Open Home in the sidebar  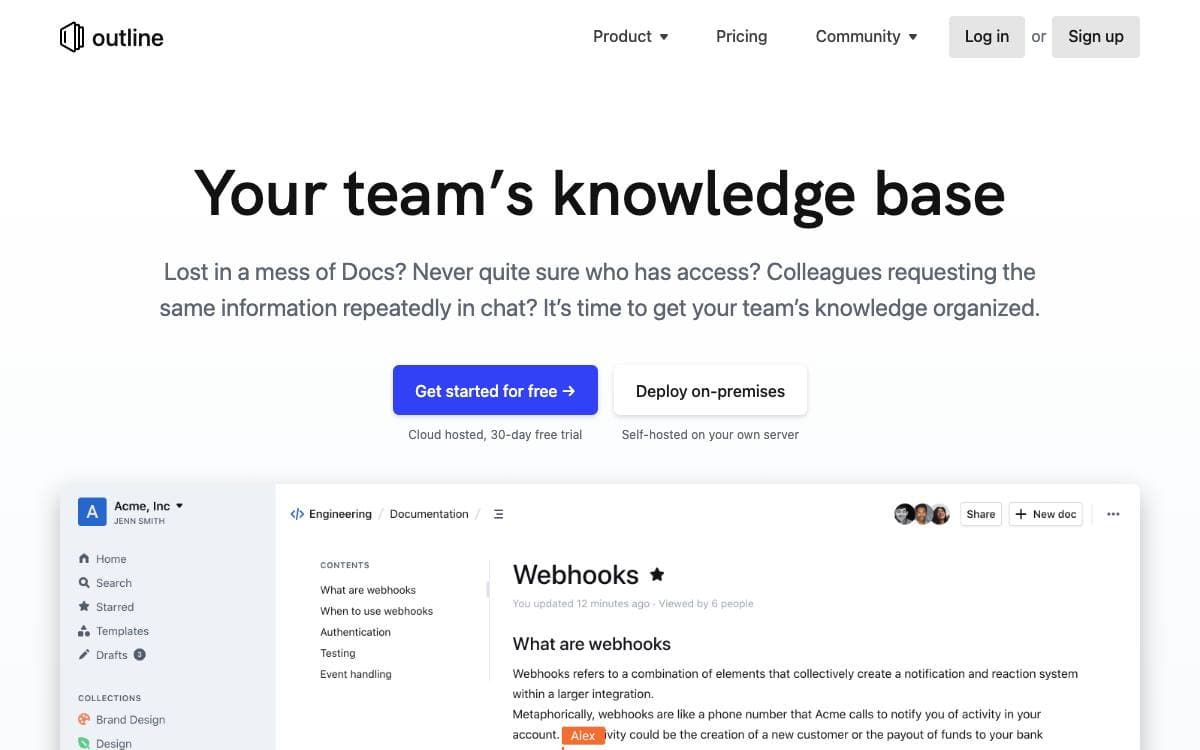pyautogui.click(x=102, y=559)
